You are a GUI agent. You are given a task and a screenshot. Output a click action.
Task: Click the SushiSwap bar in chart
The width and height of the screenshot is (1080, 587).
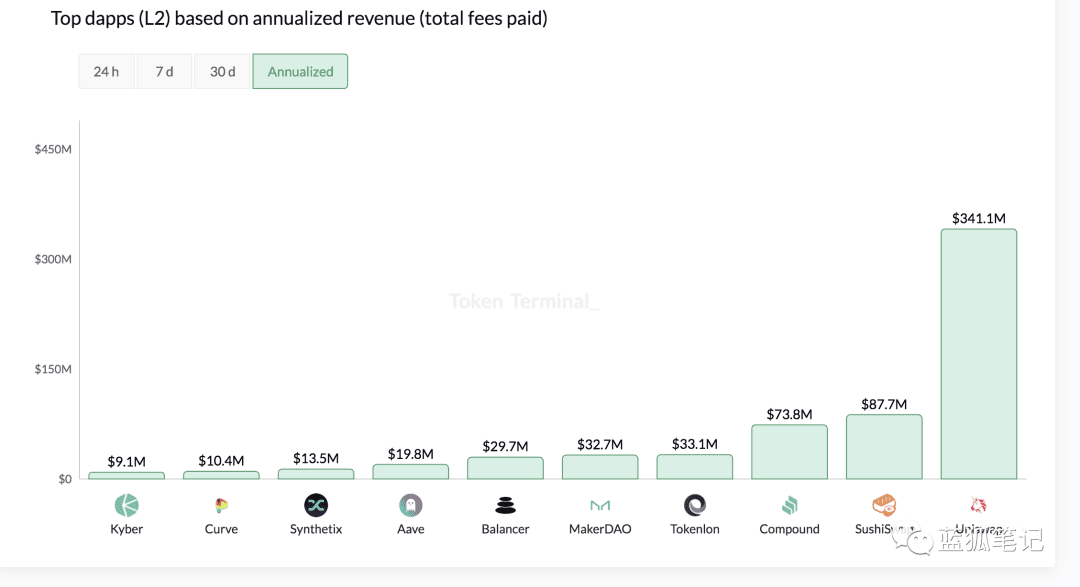pos(884,447)
